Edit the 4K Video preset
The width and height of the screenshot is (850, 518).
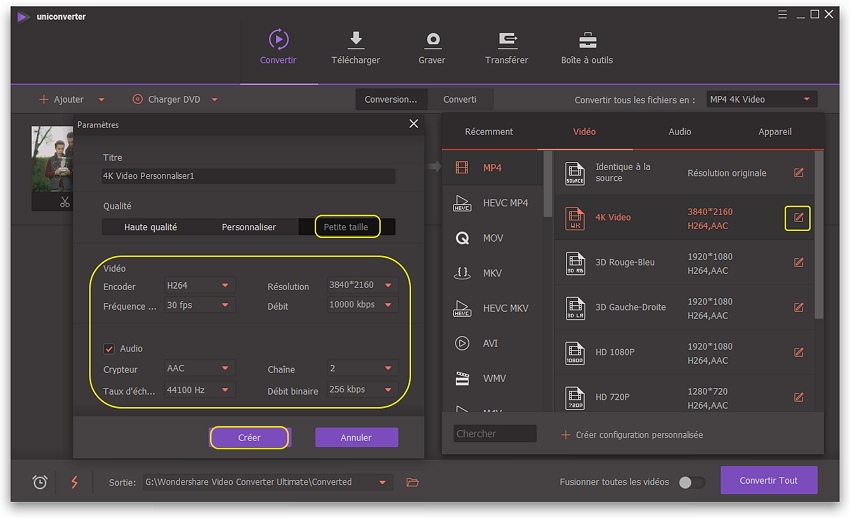click(799, 218)
